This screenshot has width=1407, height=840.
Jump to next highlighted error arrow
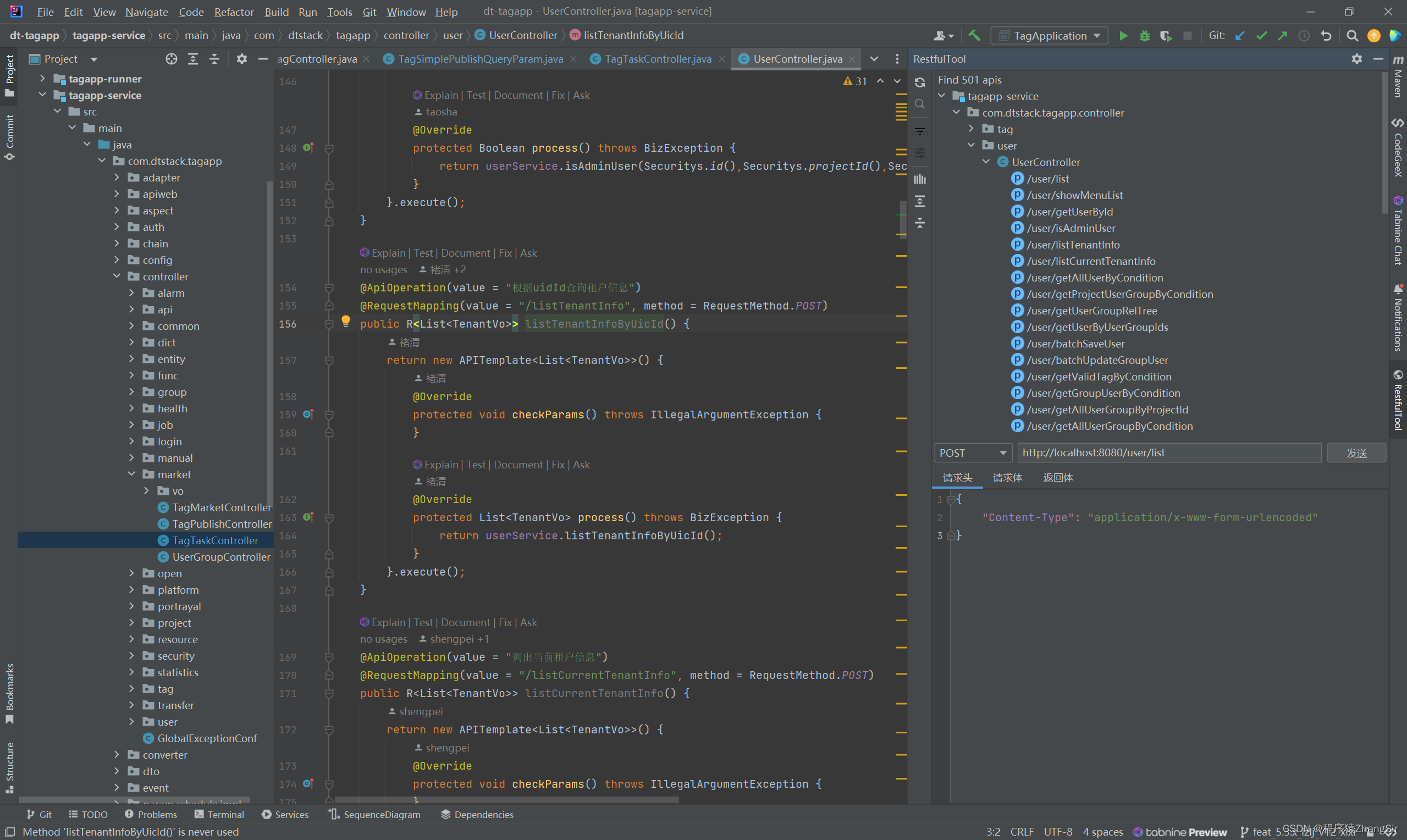click(x=897, y=81)
